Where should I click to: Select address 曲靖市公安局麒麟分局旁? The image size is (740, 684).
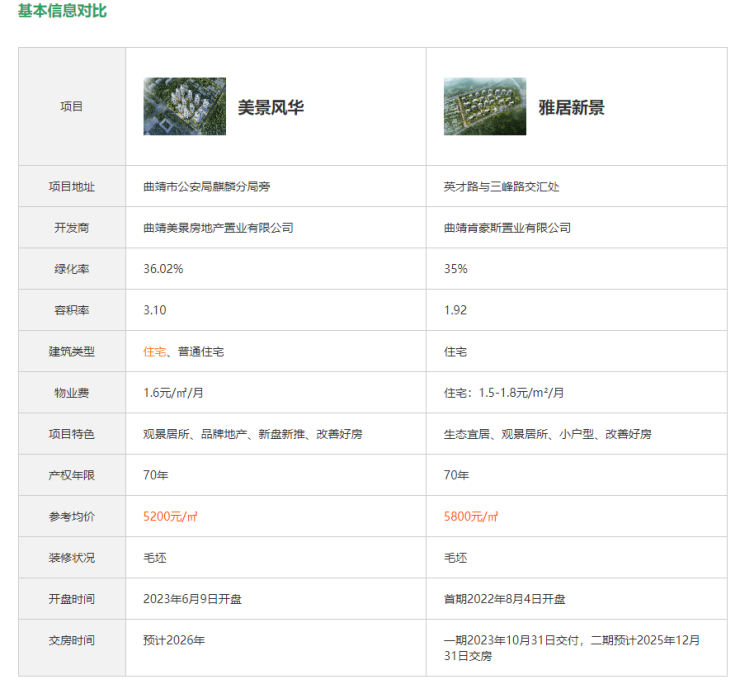click(x=207, y=186)
